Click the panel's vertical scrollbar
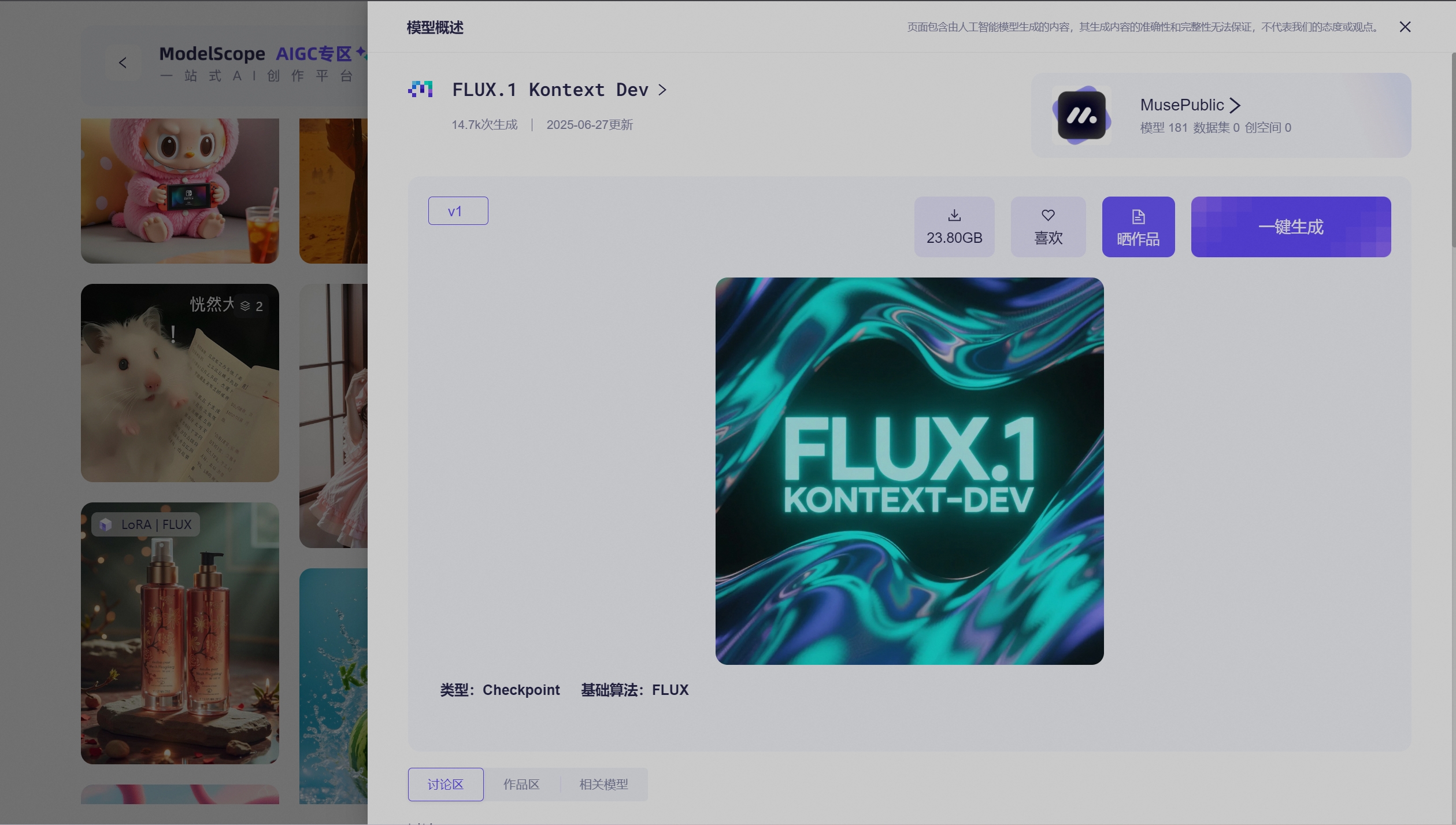The image size is (1456, 825). click(x=1453, y=150)
